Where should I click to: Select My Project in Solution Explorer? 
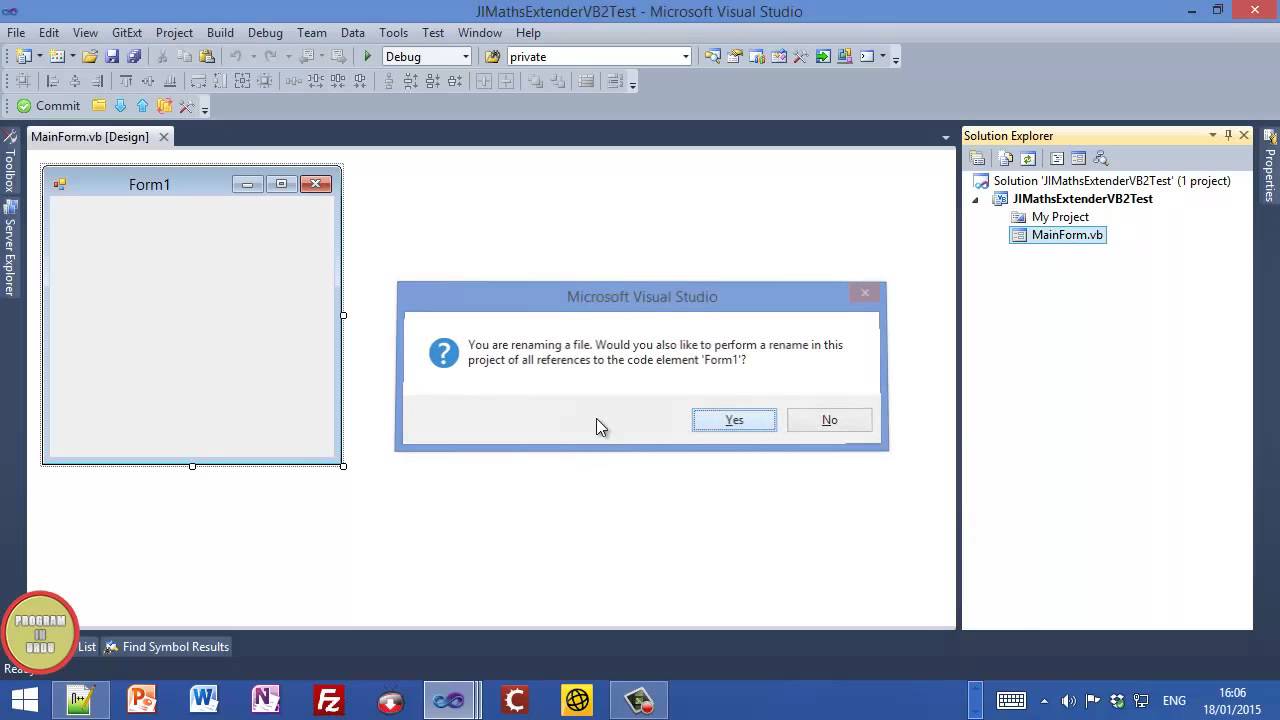[1050, 217]
